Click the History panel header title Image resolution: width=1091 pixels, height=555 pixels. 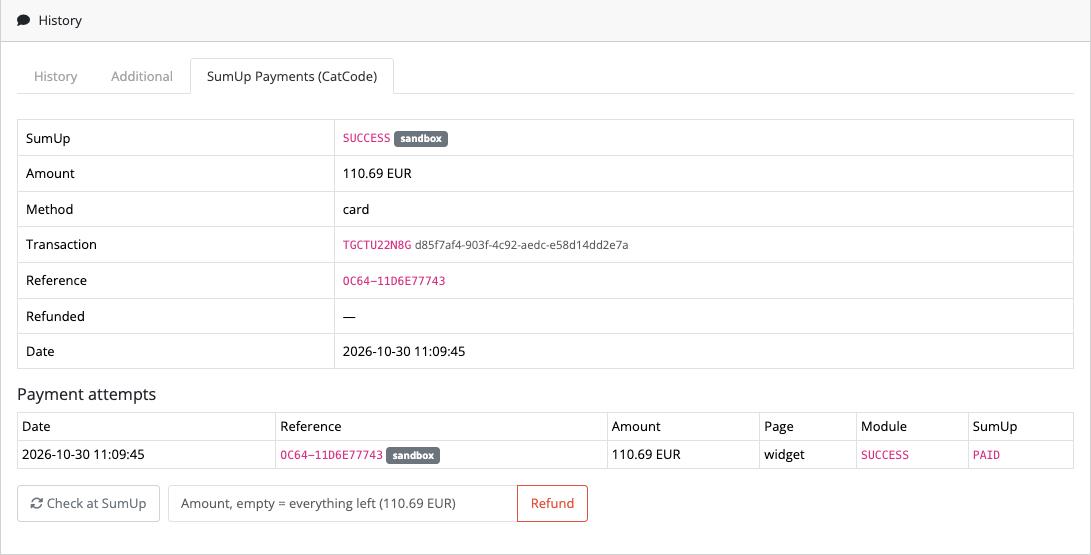(x=61, y=20)
